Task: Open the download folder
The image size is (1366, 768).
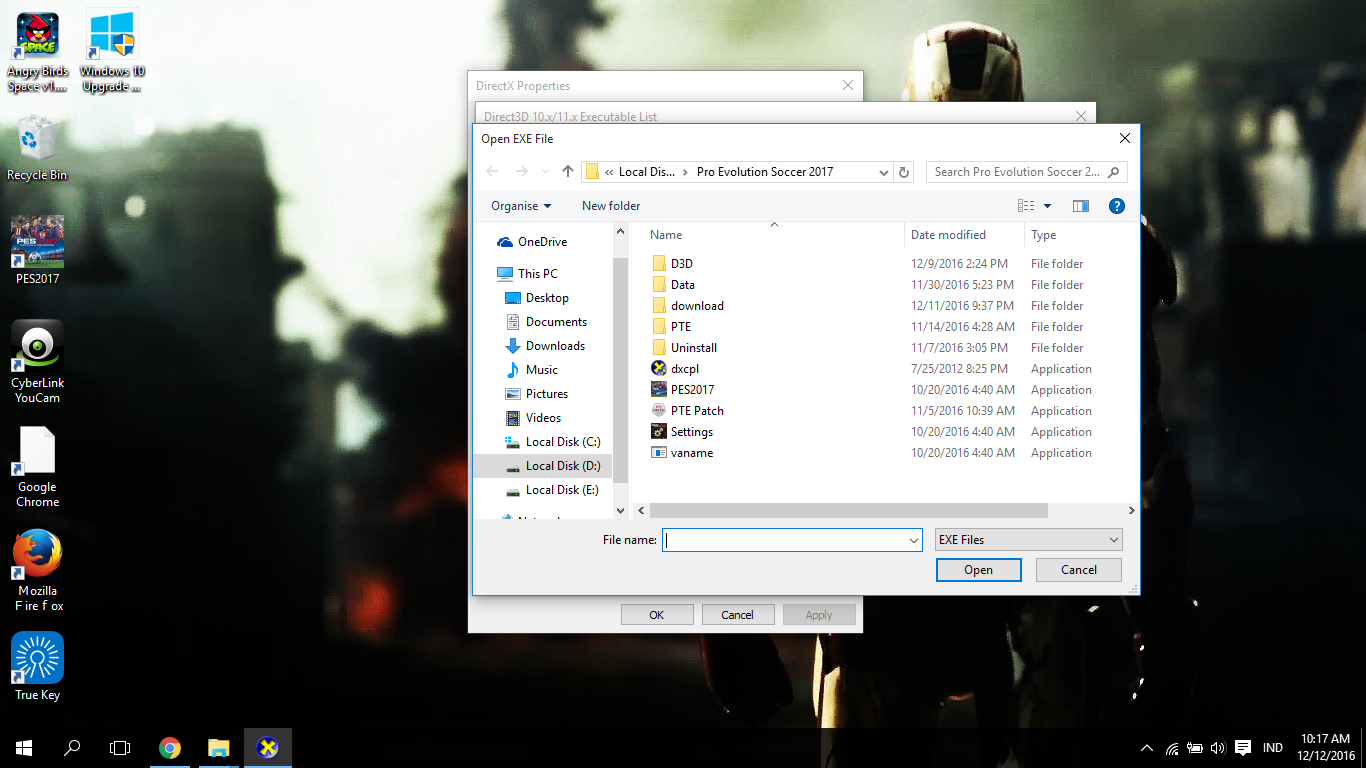Action: pyautogui.click(x=697, y=306)
